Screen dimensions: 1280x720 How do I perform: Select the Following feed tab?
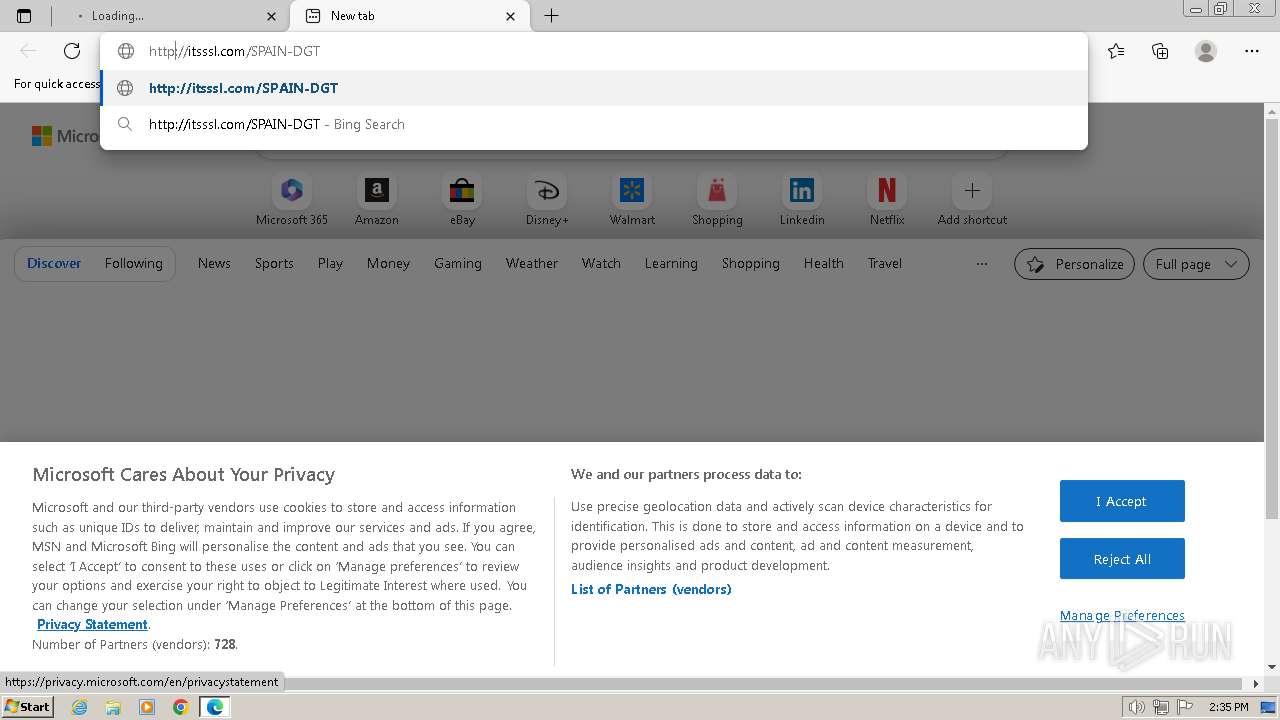click(x=133, y=263)
